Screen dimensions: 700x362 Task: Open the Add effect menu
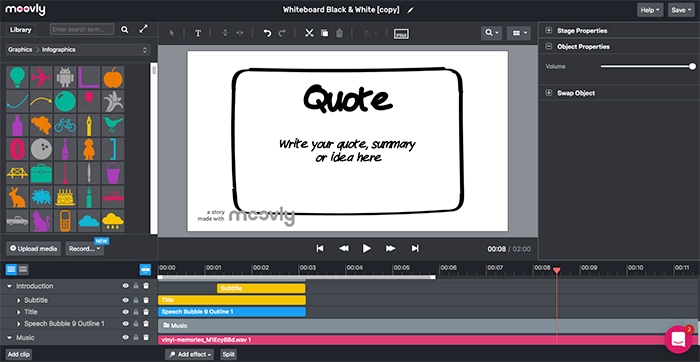click(190, 354)
